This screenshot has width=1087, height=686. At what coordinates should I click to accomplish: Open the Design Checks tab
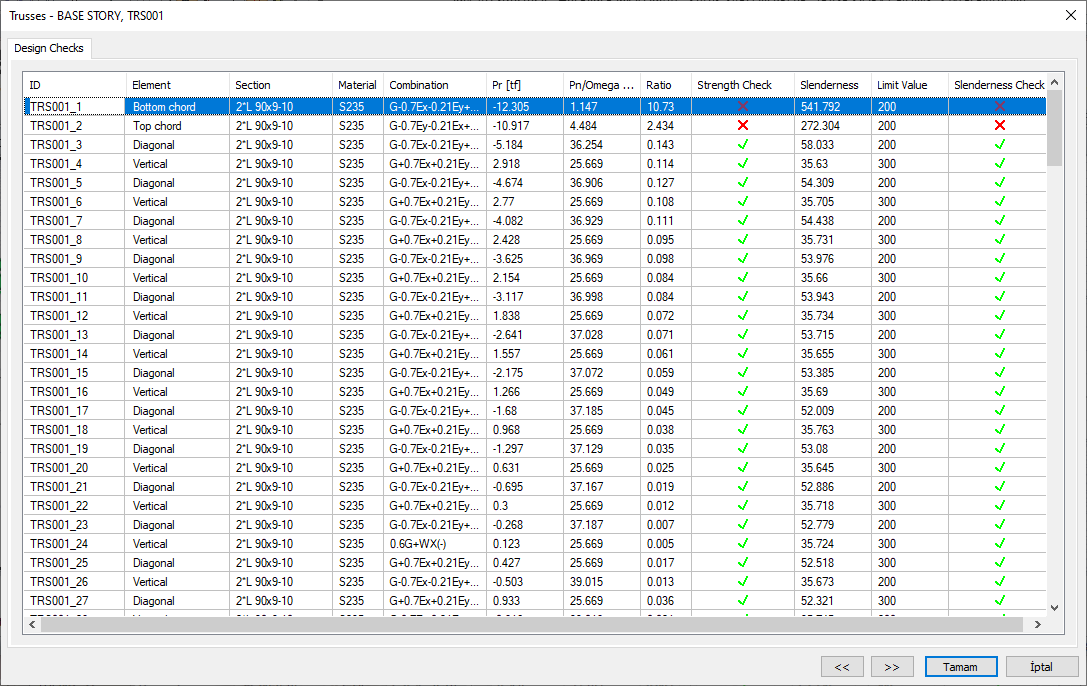(50, 48)
